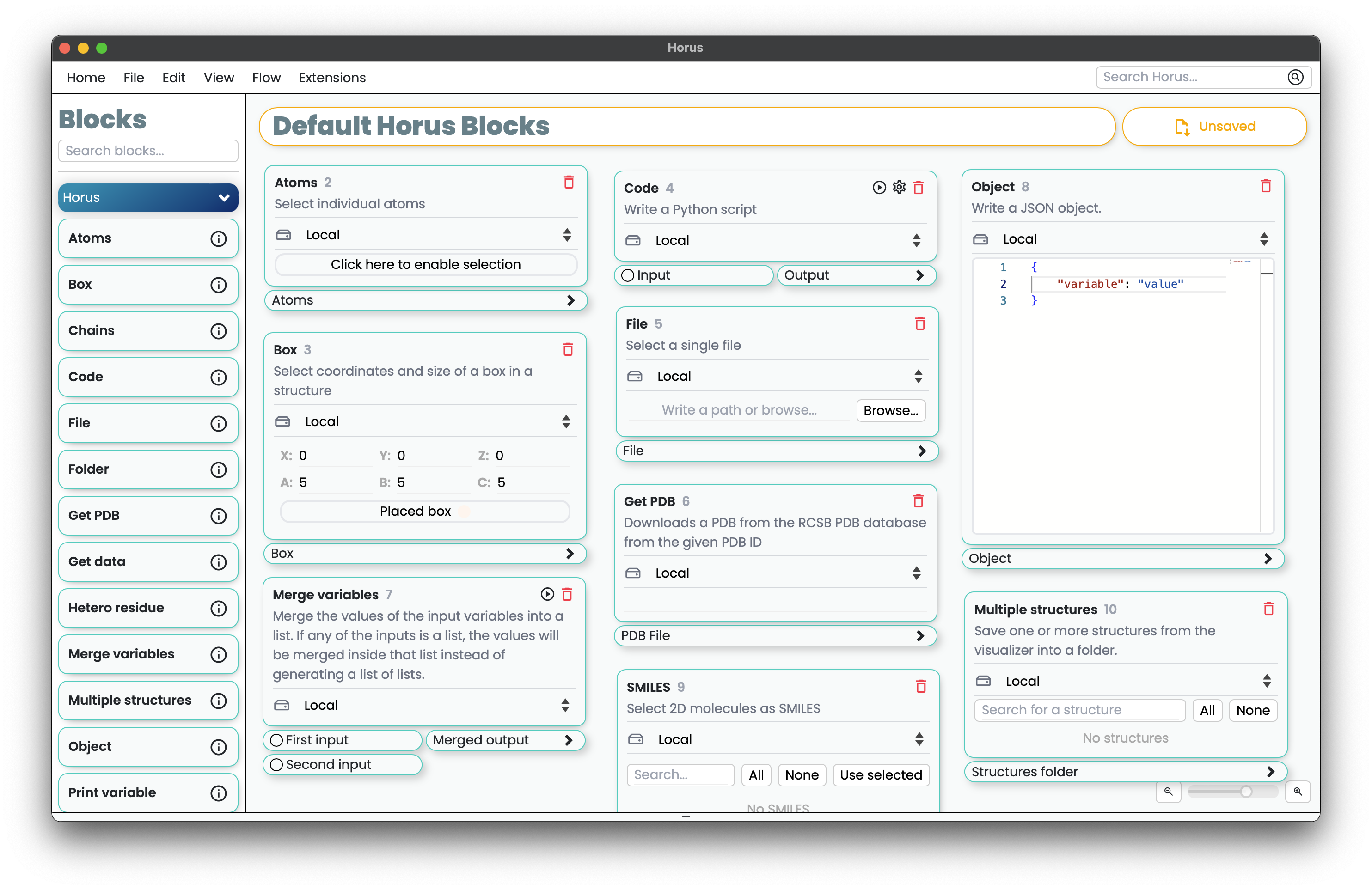Click the Search blocks field

[x=148, y=151]
